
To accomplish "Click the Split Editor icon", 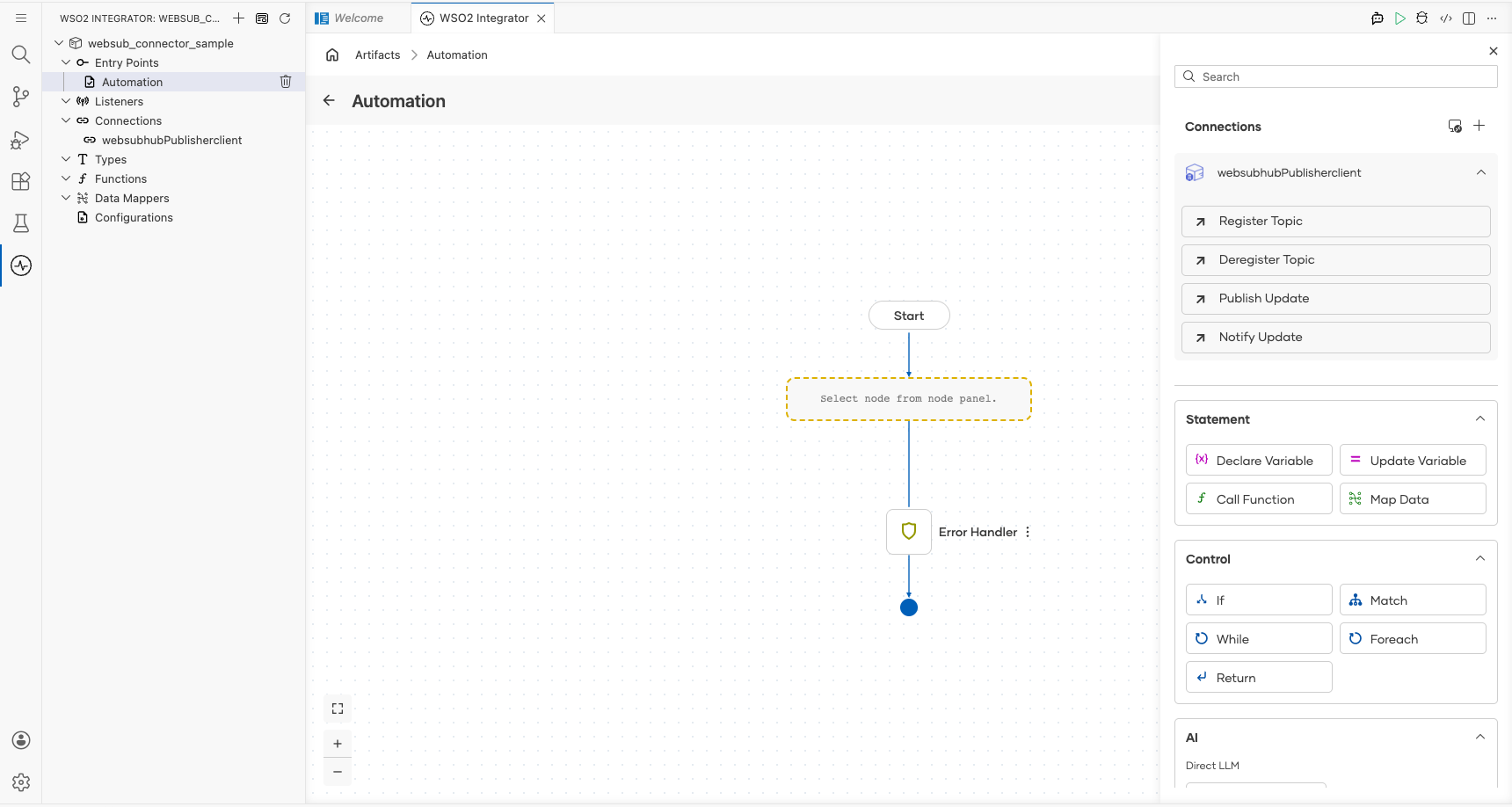I will [x=1469, y=18].
